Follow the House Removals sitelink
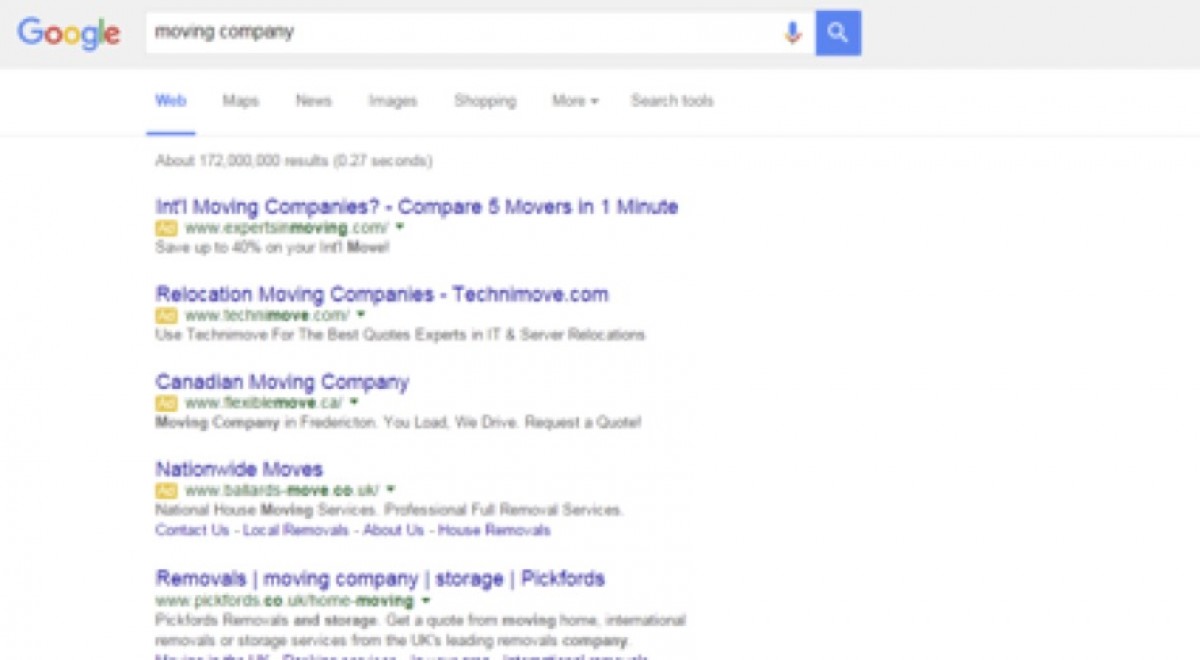 click(494, 530)
